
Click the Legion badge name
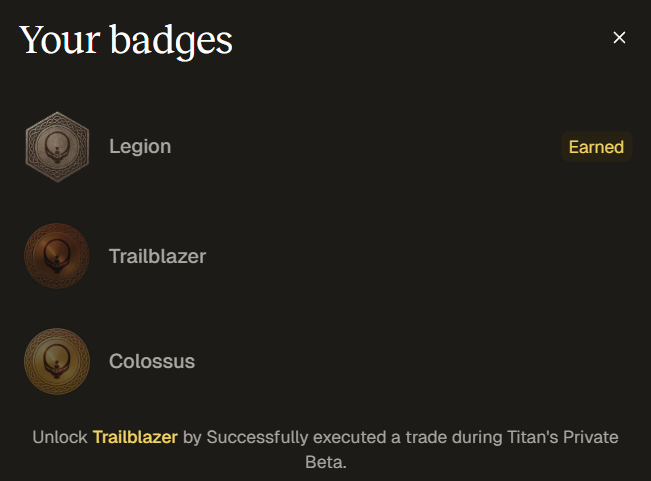pos(140,147)
